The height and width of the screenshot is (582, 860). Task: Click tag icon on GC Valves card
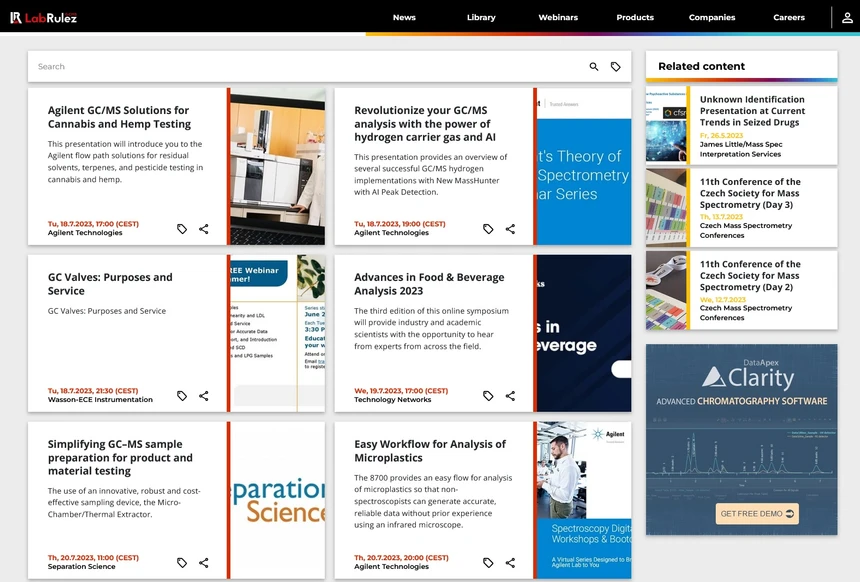[x=182, y=395]
